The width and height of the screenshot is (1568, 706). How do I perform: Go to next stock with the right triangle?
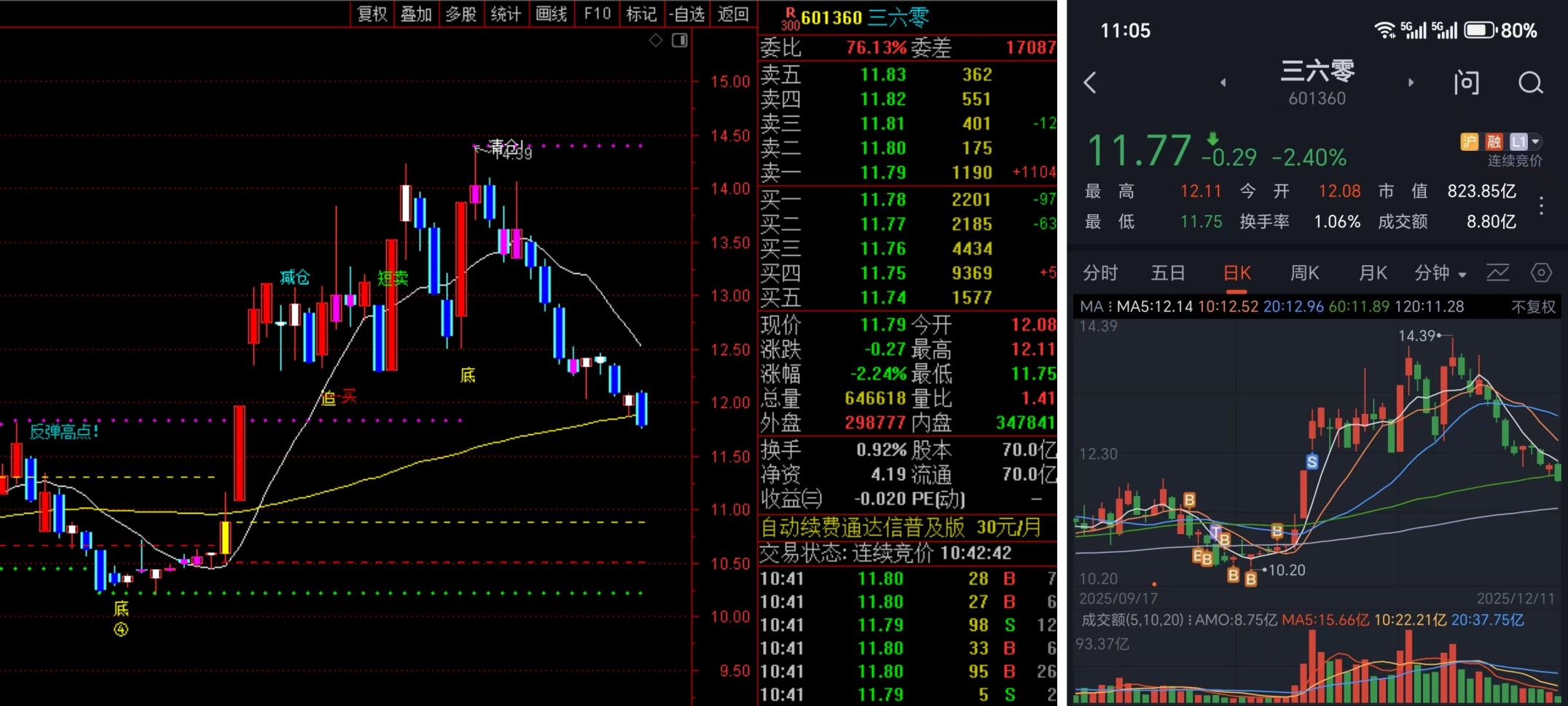click(1411, 83)
